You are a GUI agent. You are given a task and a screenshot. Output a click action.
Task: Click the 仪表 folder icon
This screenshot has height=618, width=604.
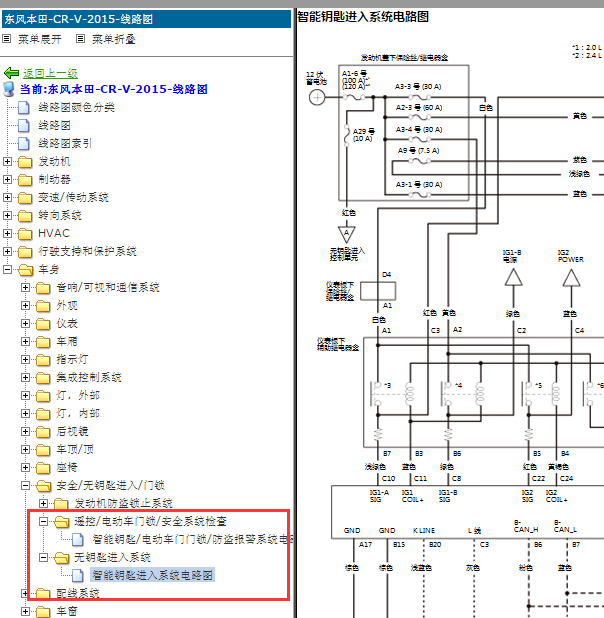43,324
